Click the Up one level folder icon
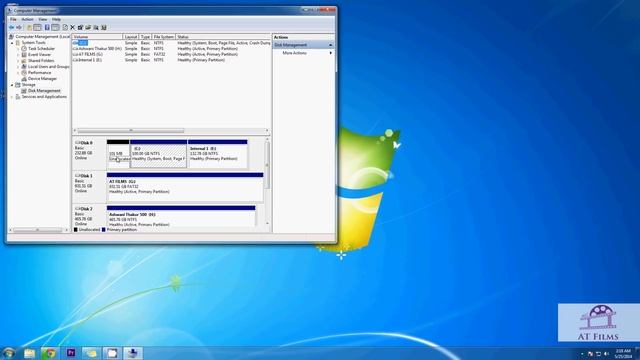 coord(29,27)
